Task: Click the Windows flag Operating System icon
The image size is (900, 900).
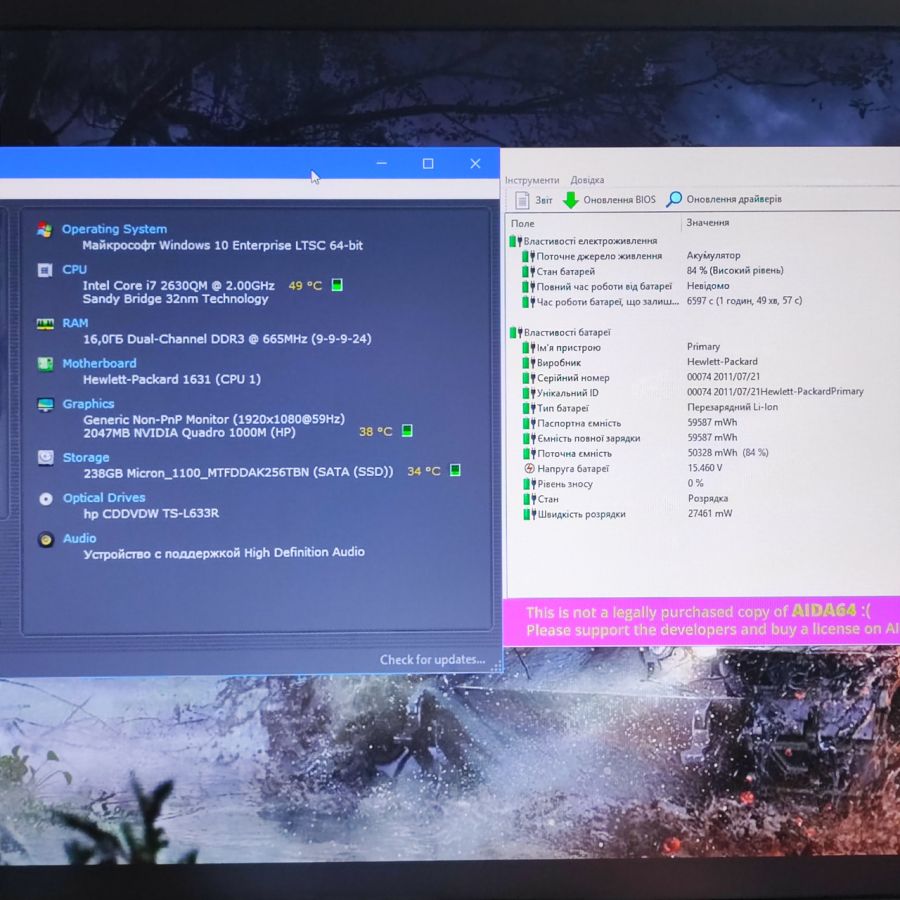Action: click(44, 230)
